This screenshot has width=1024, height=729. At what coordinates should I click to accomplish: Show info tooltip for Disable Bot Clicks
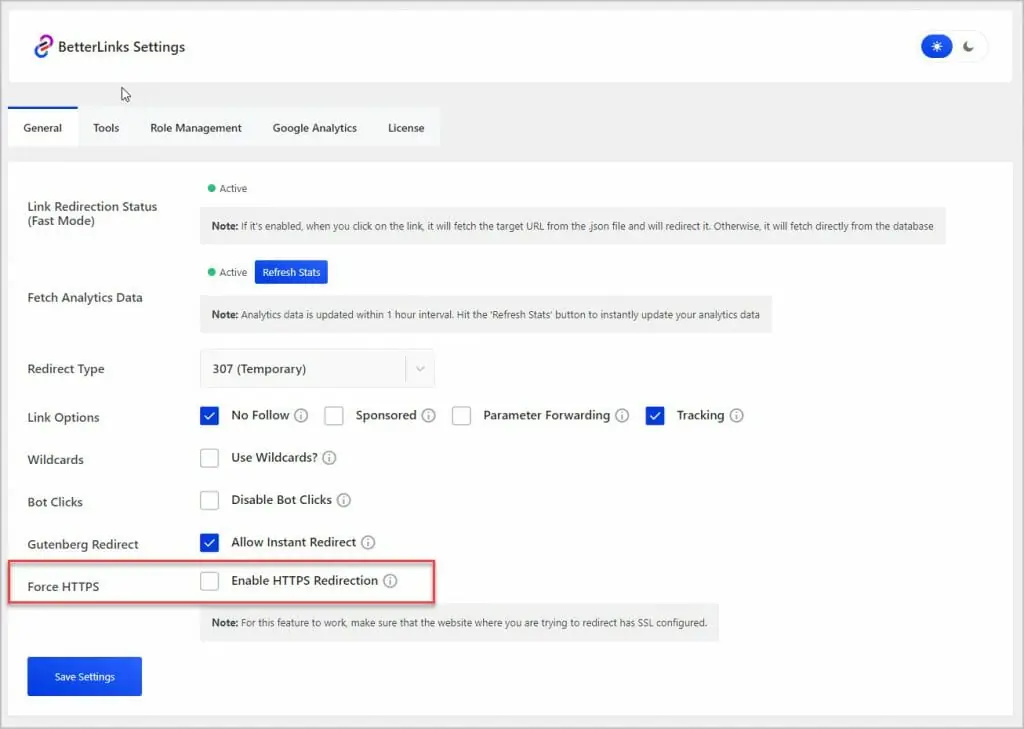[x=344, y=500]
